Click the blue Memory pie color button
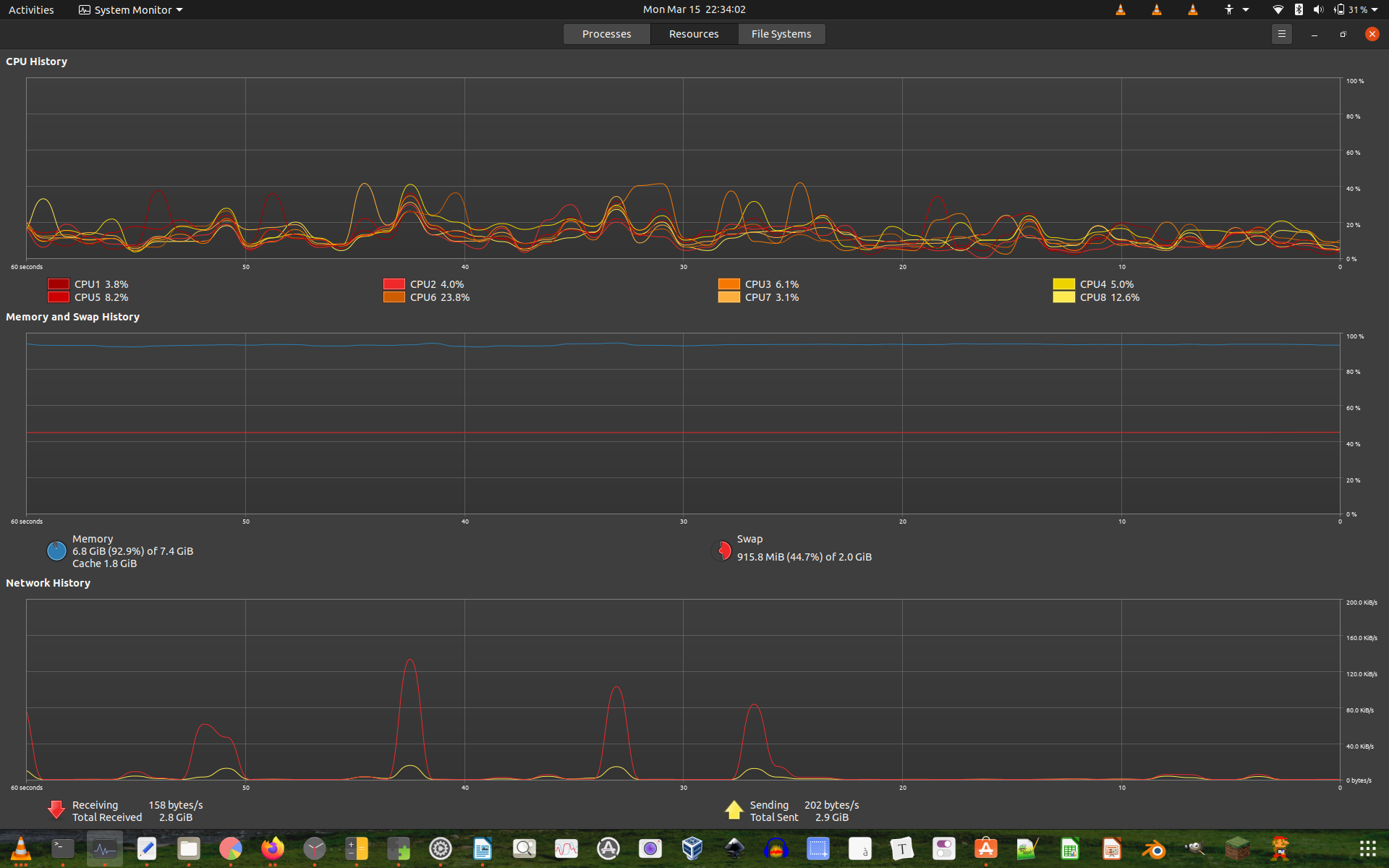The image size is (1389, 868). [56, 551]
